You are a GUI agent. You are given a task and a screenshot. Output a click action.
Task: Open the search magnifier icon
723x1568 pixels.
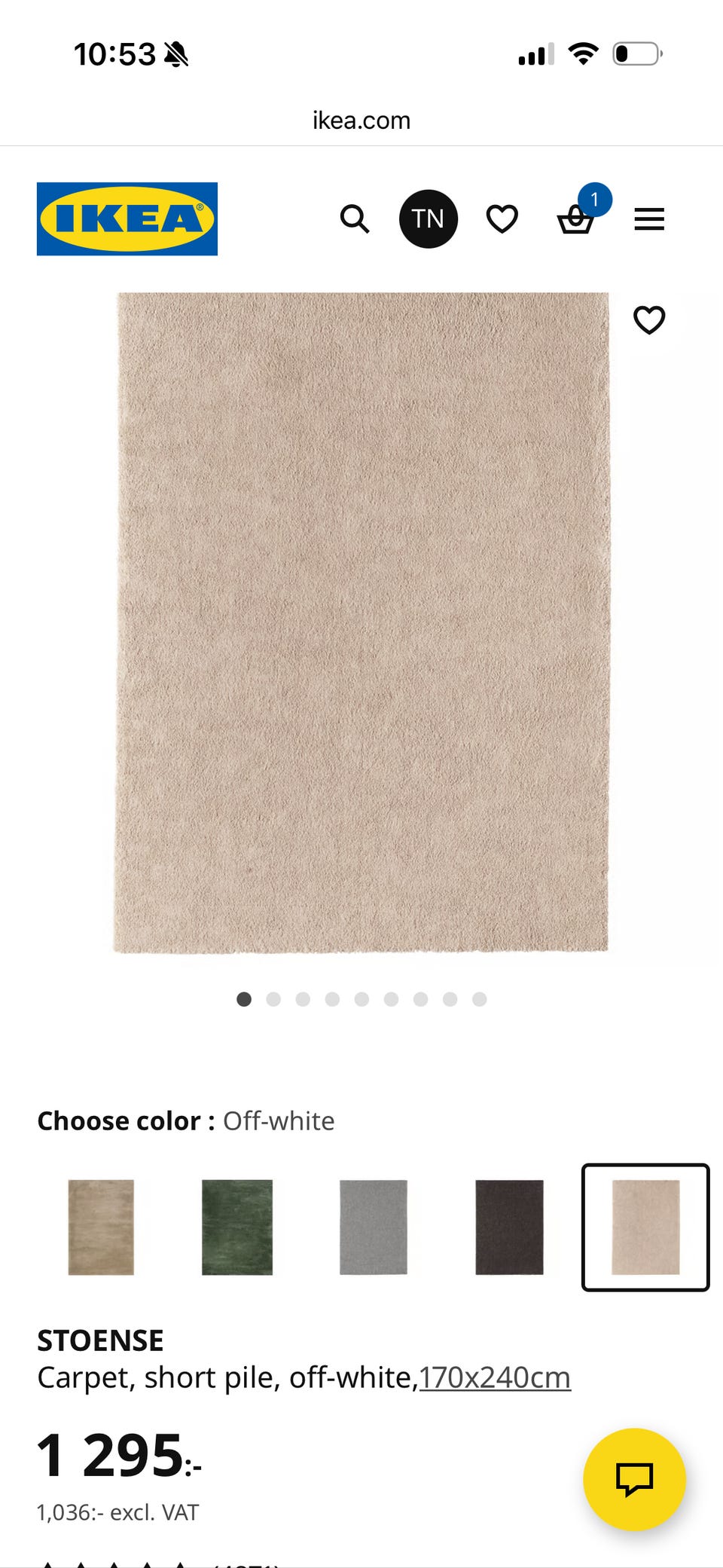coord(354,219)
